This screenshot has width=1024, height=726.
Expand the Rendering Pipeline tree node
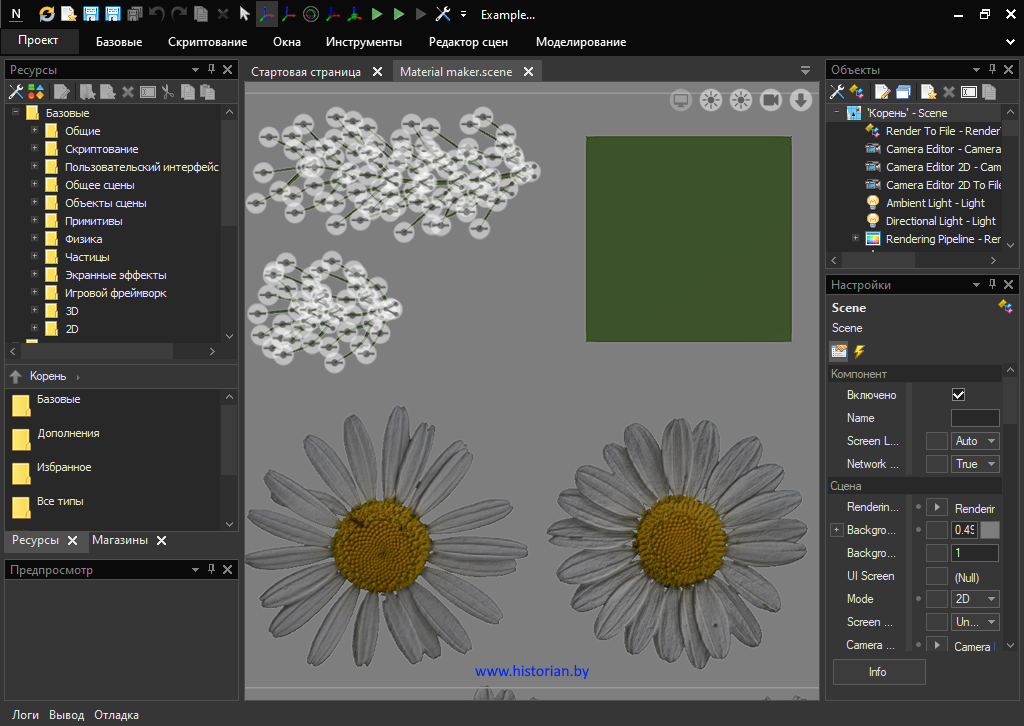coord(855,239)
